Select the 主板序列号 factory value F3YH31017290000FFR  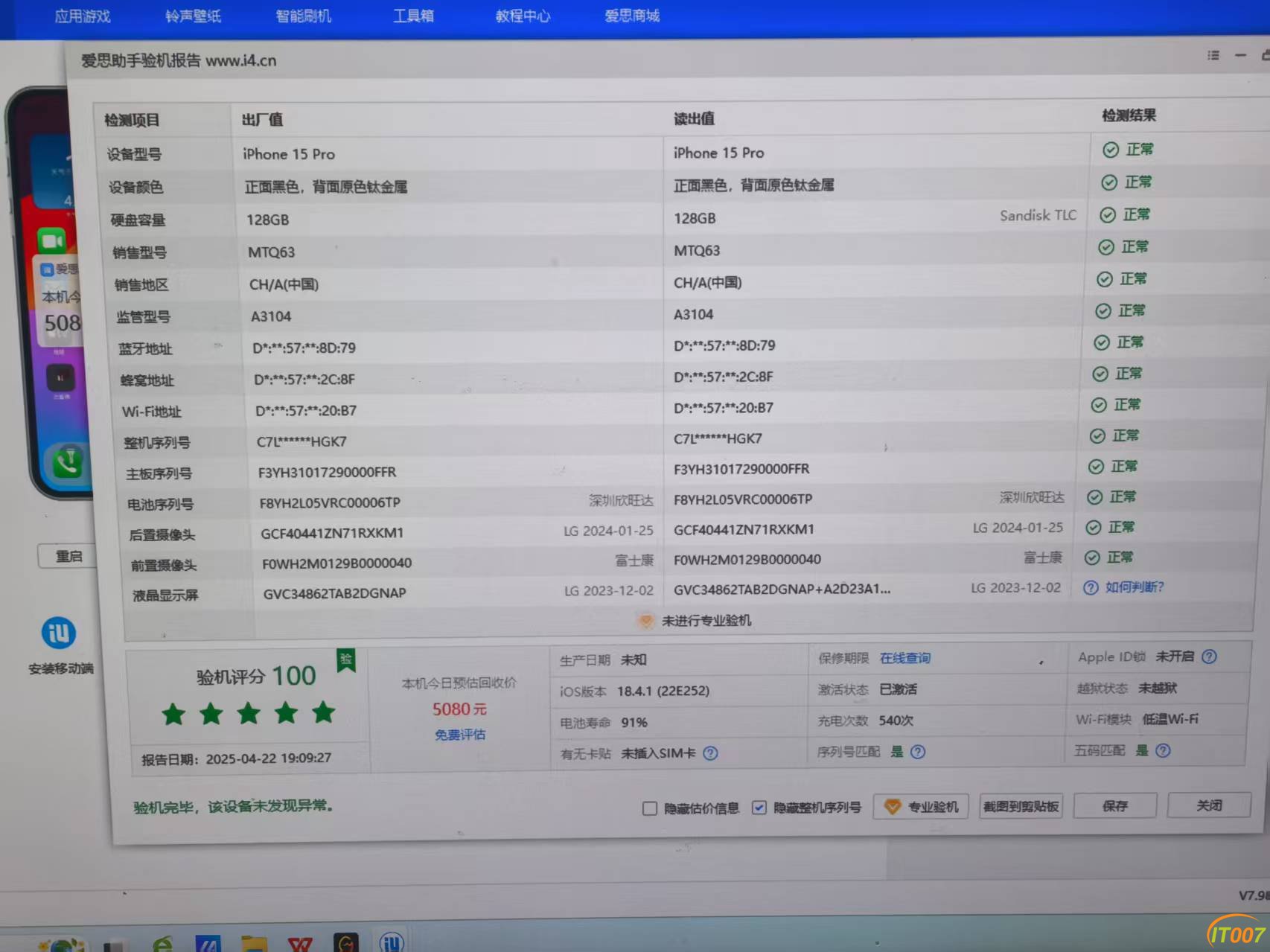point(327,473)
